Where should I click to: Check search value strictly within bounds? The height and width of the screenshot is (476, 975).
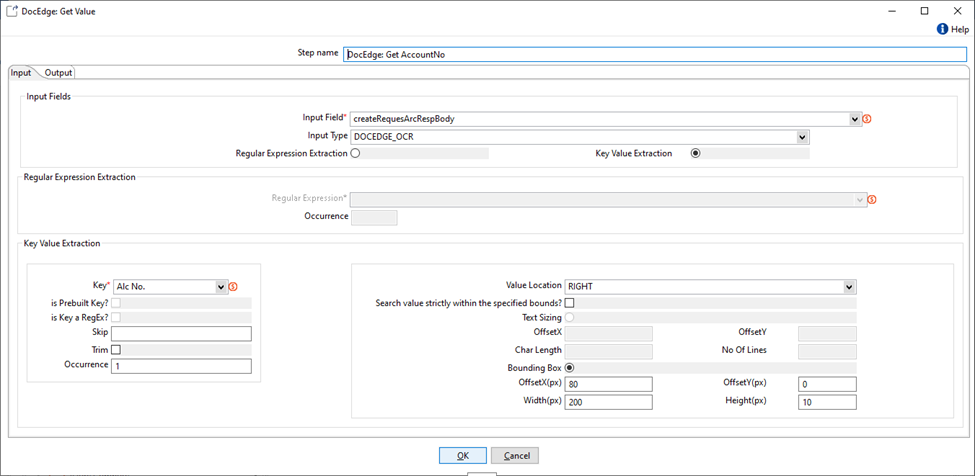[570, 303]
